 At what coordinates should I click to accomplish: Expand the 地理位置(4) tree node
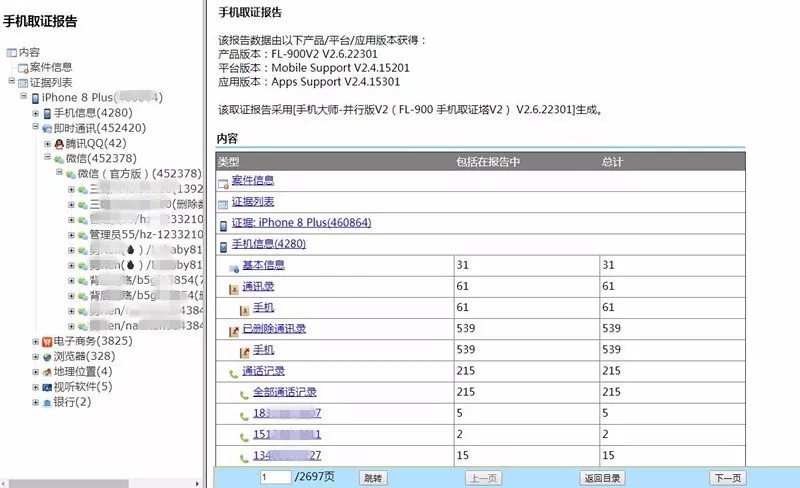35,372
